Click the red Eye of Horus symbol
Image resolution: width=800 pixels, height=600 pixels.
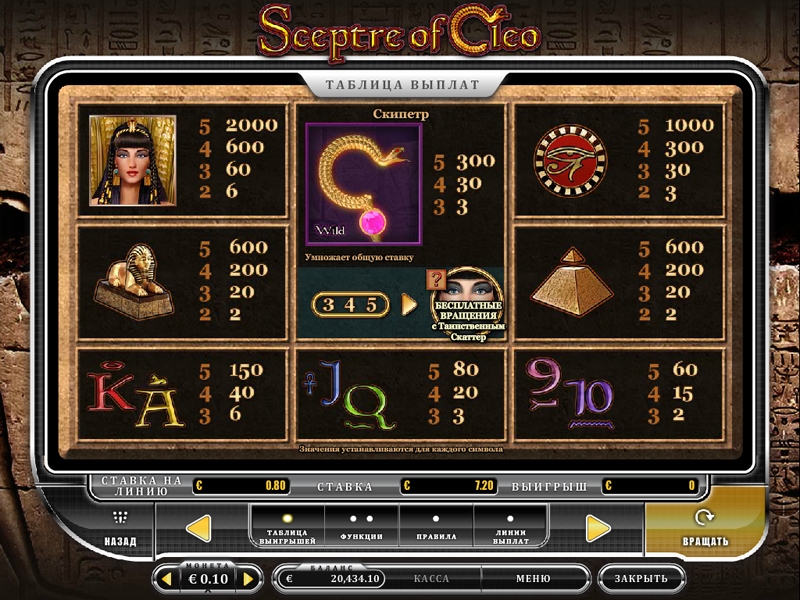coord(570,161)
